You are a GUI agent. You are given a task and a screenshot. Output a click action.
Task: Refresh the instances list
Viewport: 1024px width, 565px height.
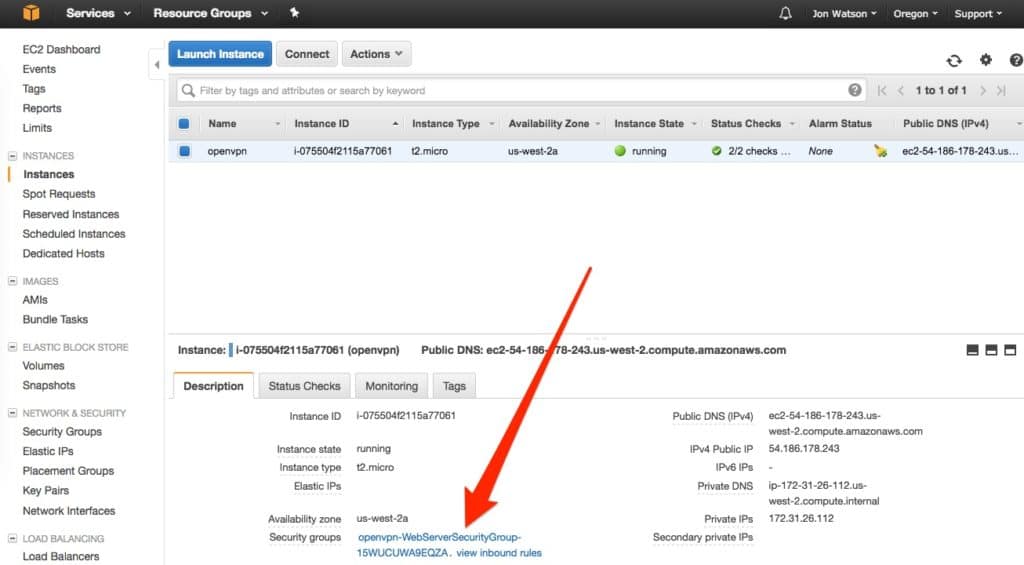click(x=954, y=60)
